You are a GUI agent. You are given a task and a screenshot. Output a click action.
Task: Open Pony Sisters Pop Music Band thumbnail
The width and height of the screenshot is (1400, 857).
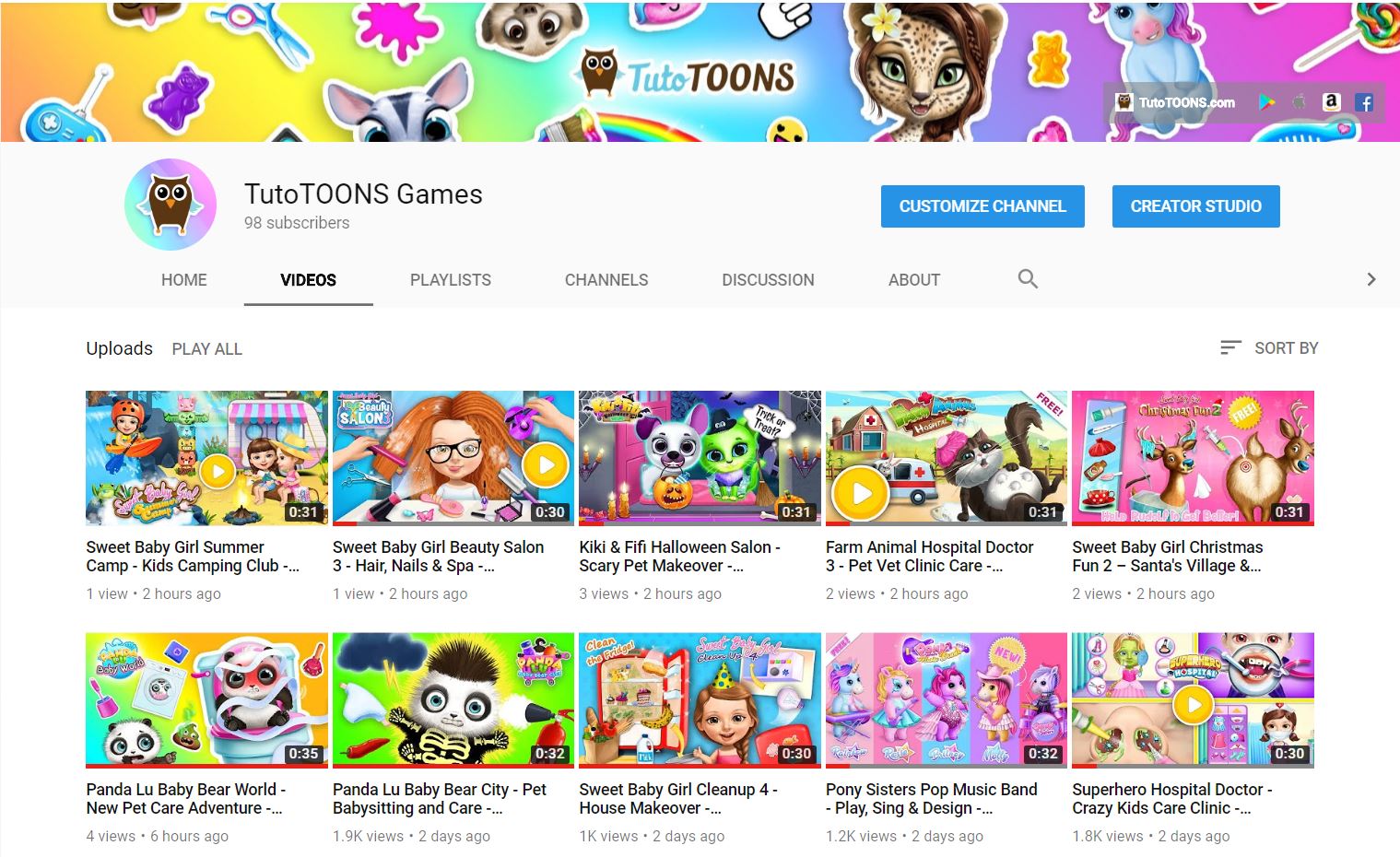(x=947, y=700)
